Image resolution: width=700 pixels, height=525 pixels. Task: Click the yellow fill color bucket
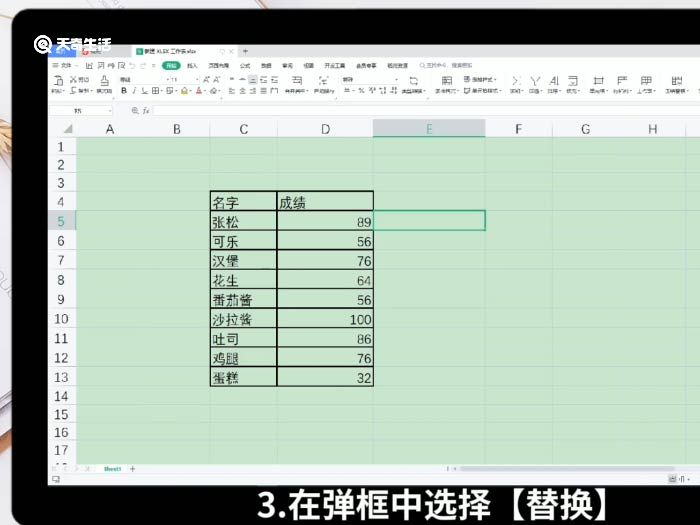[184, 91]
